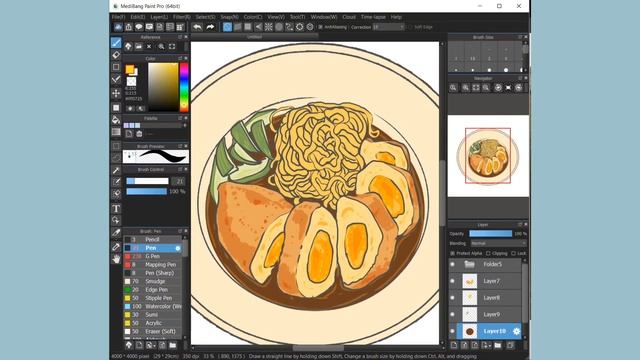Select the Eraser tool in left toolbar
The width and height of the screenshot is (640, 360).
tap(116, 55)
